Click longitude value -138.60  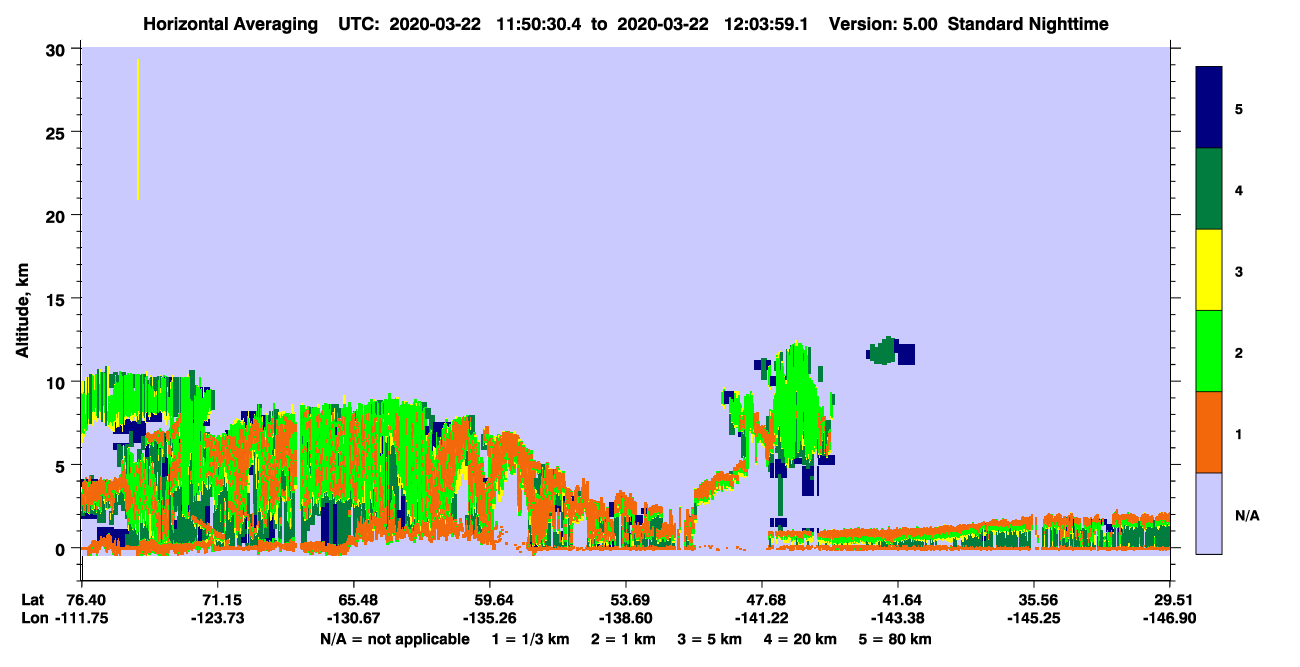point(625,618)
